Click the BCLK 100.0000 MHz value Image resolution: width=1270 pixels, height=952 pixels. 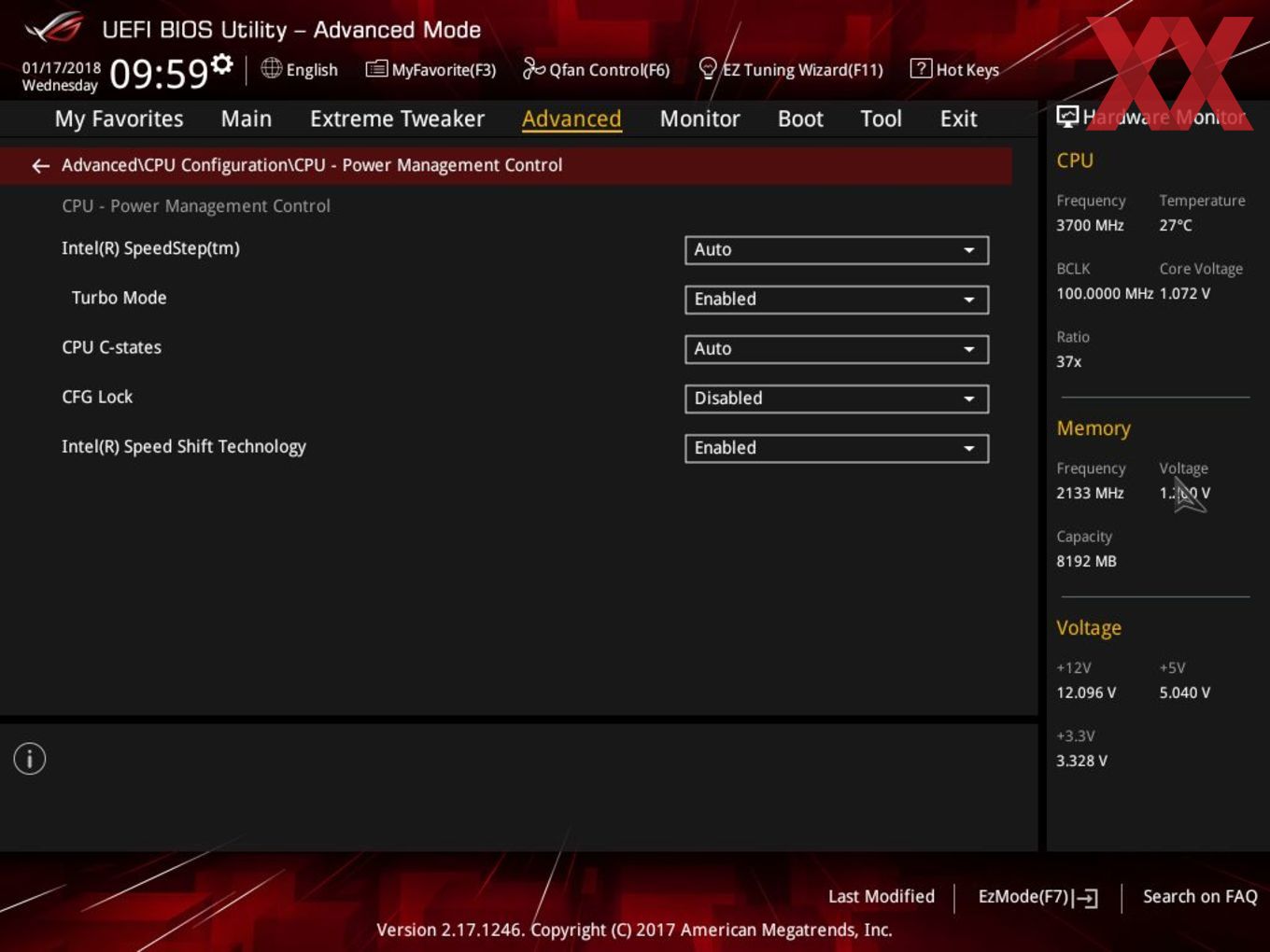[1105, 293]
